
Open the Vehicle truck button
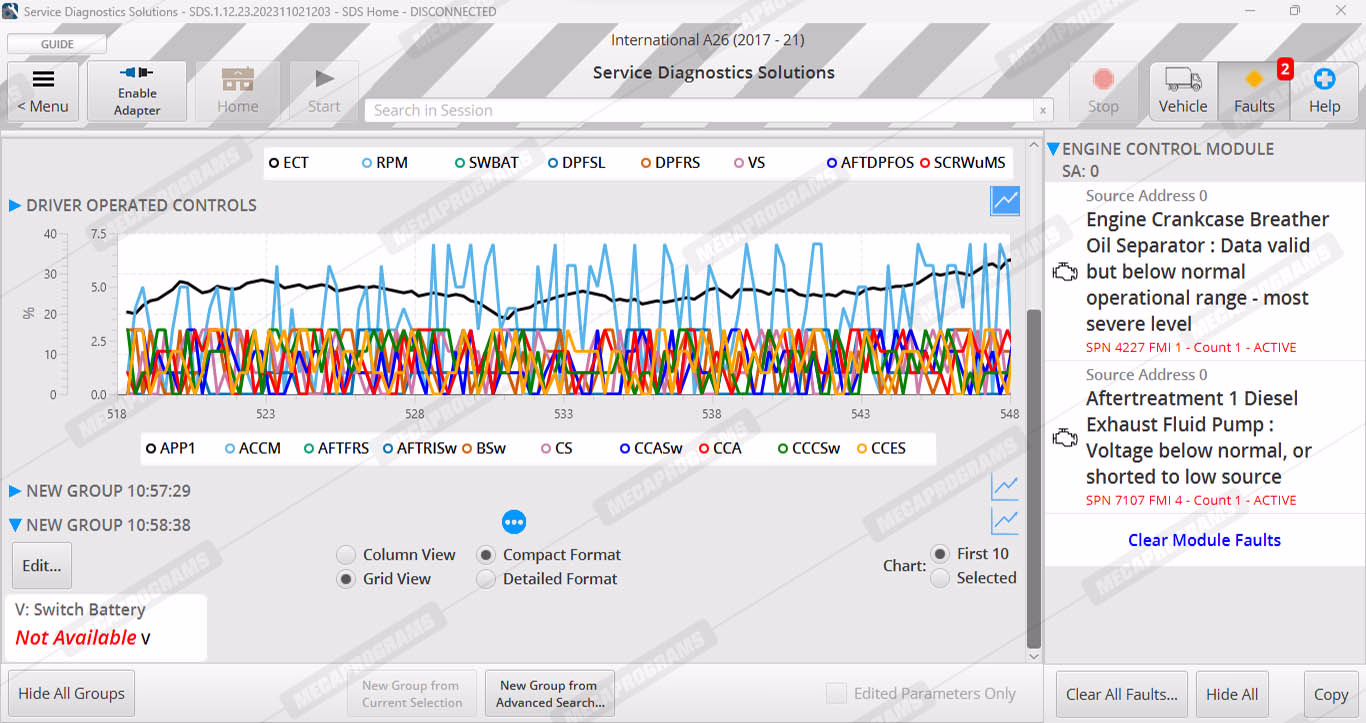coord(1183,91)
